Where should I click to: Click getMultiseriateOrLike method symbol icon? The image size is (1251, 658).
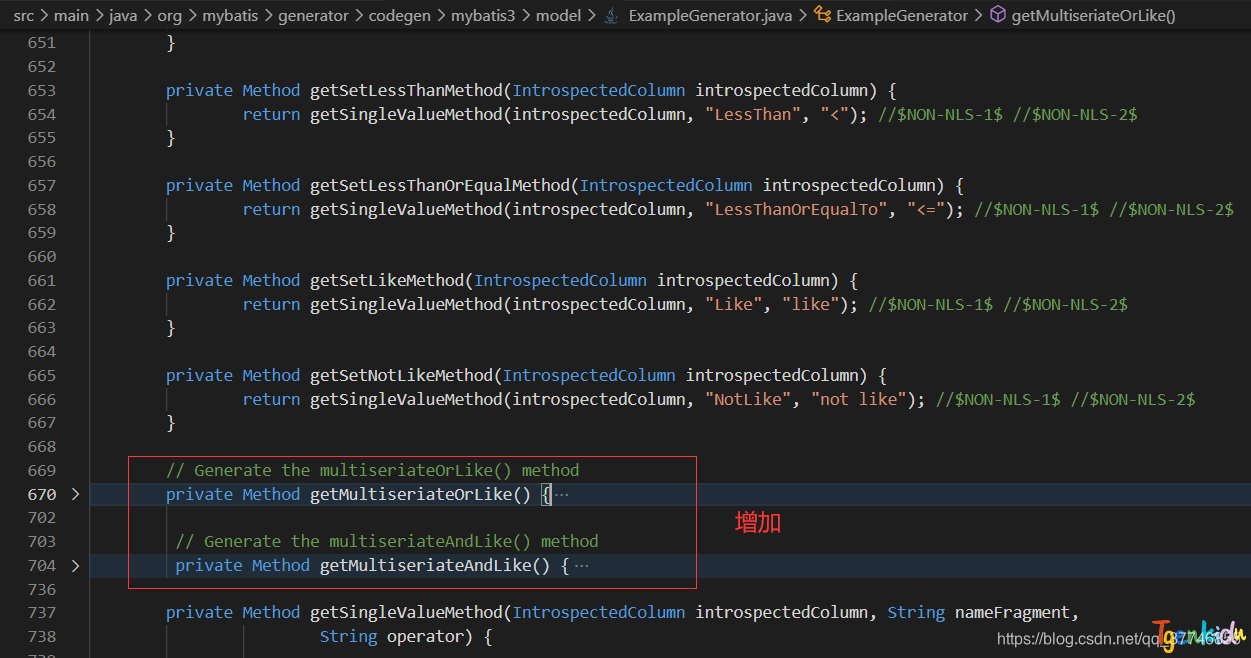coord(997,15)
